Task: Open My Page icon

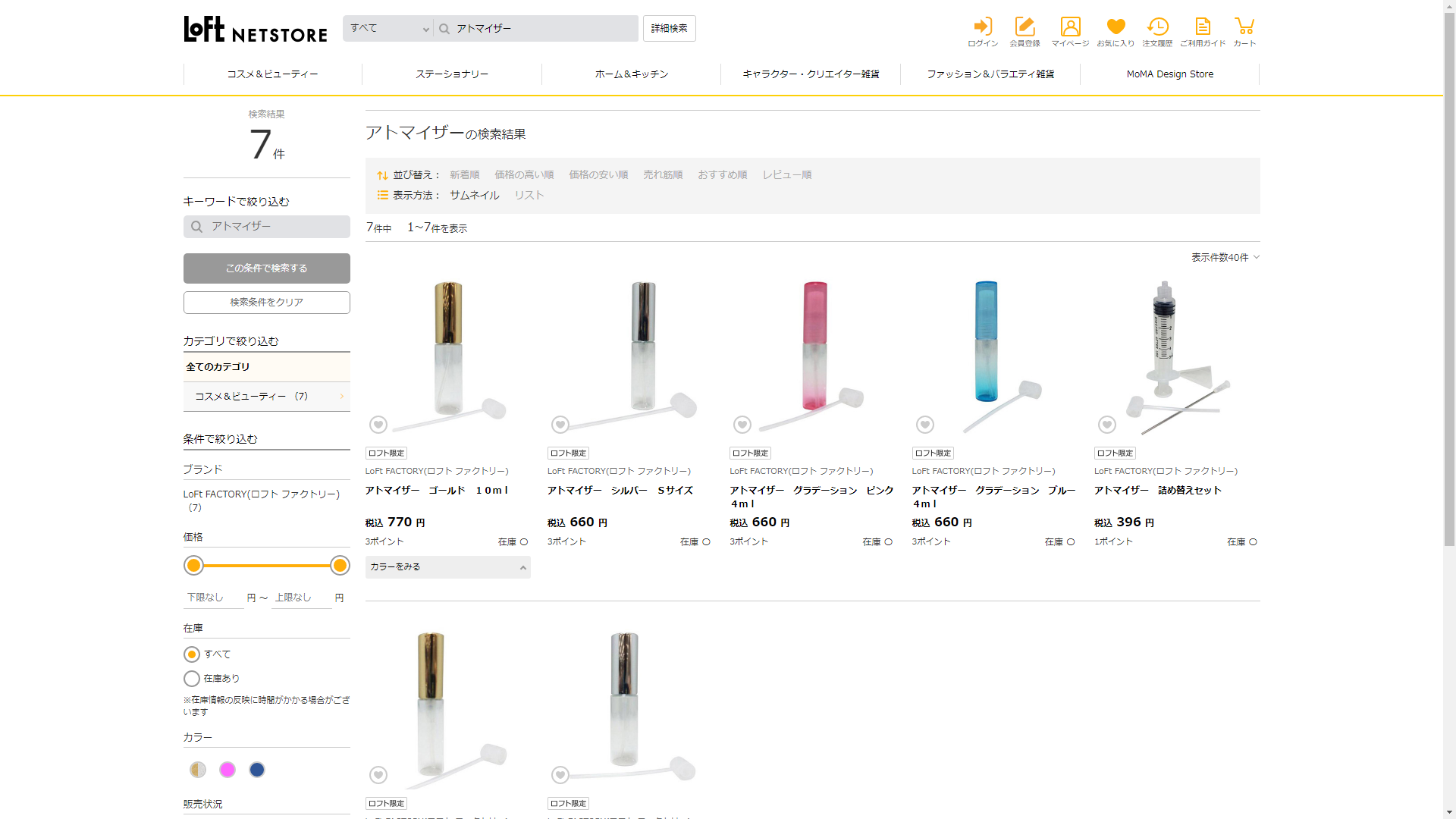Action: pyautogui.click(x=1070, y=32)
